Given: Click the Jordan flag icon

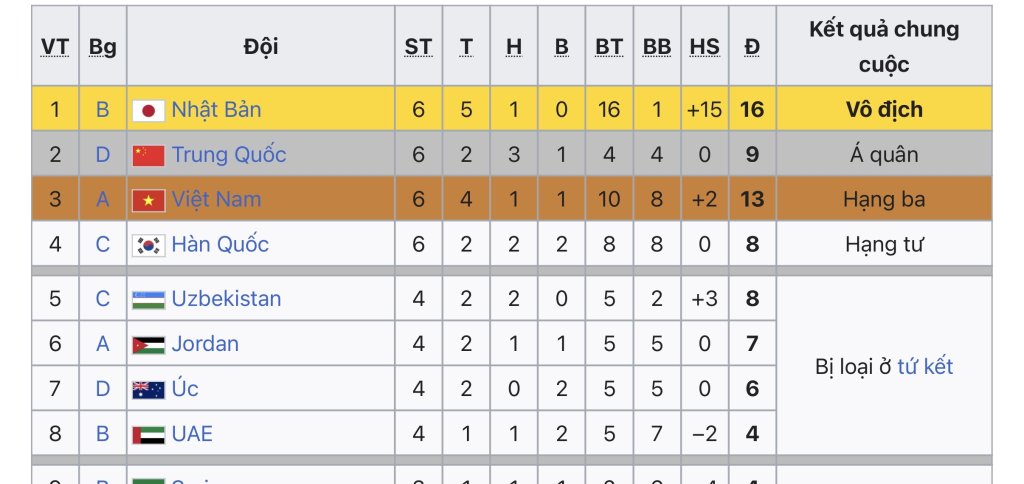Looking at the screenshot, I should [149, 344].
